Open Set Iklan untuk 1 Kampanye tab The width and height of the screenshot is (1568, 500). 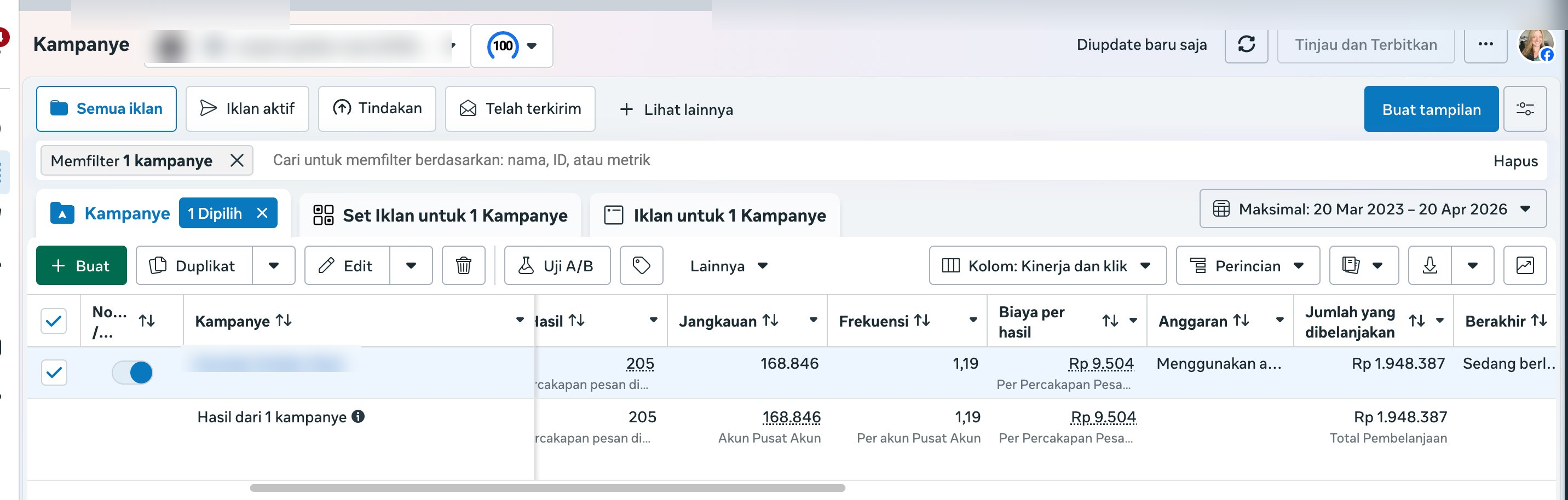click(x=440, y=216)
